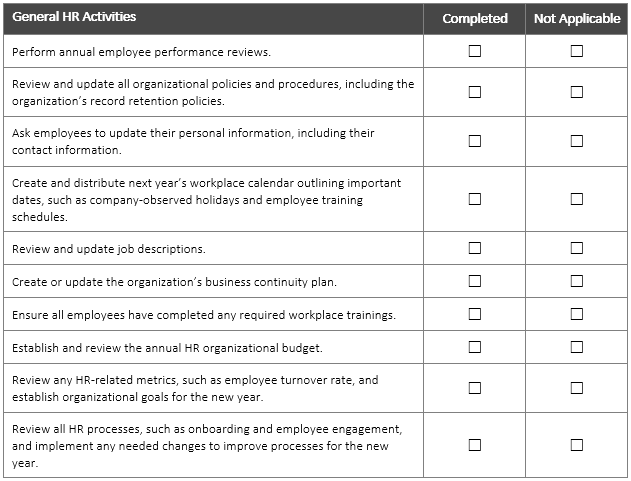This screenshot has width=631, height=481.
Task: Mark HR organizational budget Not Applicable
Action: (x=577, y=347)
